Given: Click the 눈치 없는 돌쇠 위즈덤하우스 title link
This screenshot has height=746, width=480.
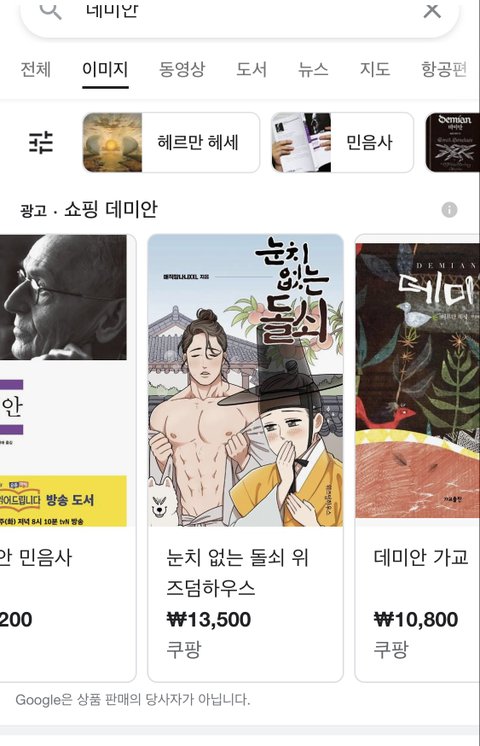Looking at the screenshot, I should point(237,572).
